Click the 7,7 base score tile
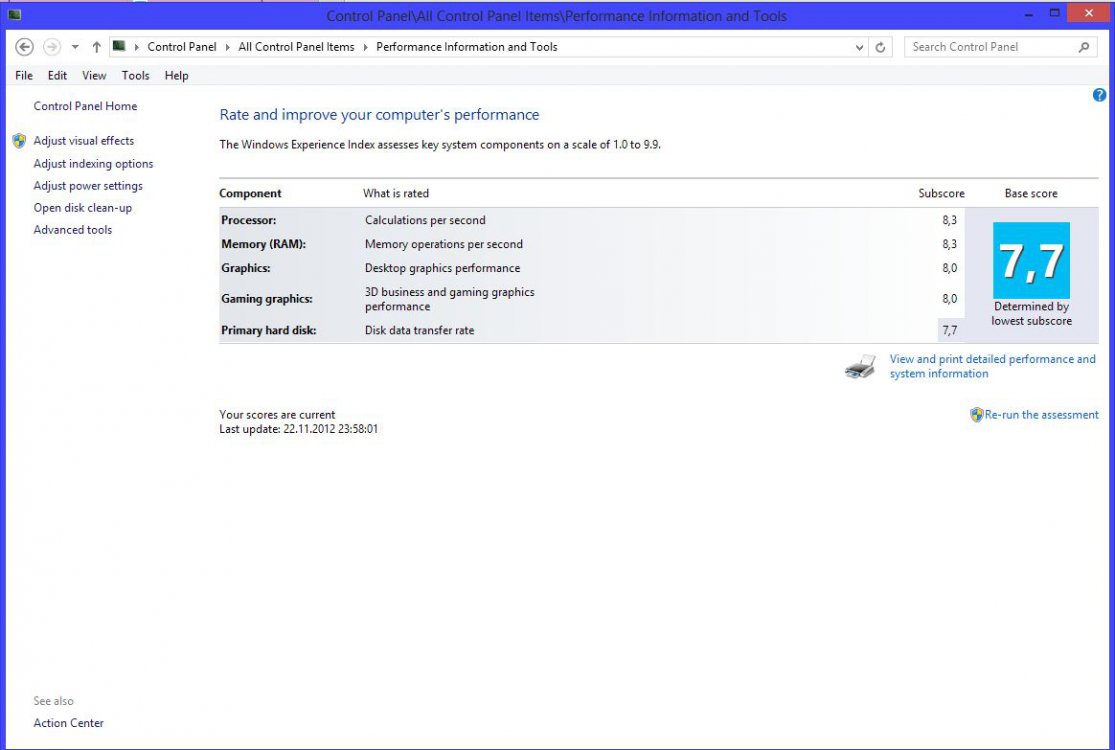Screen dimensions: 1115x750 click(1031, 261)
